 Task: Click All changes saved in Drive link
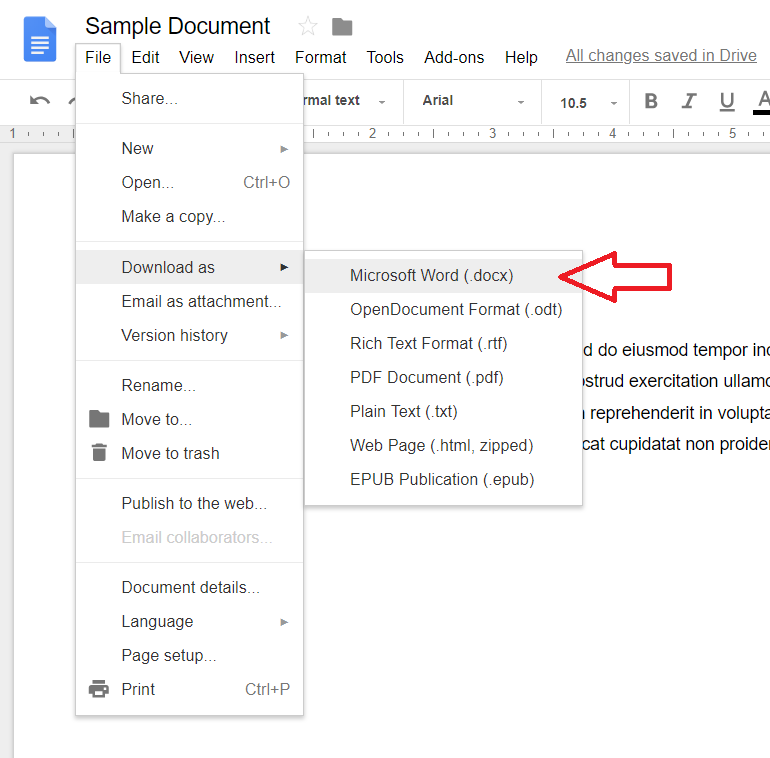(661, 56)
